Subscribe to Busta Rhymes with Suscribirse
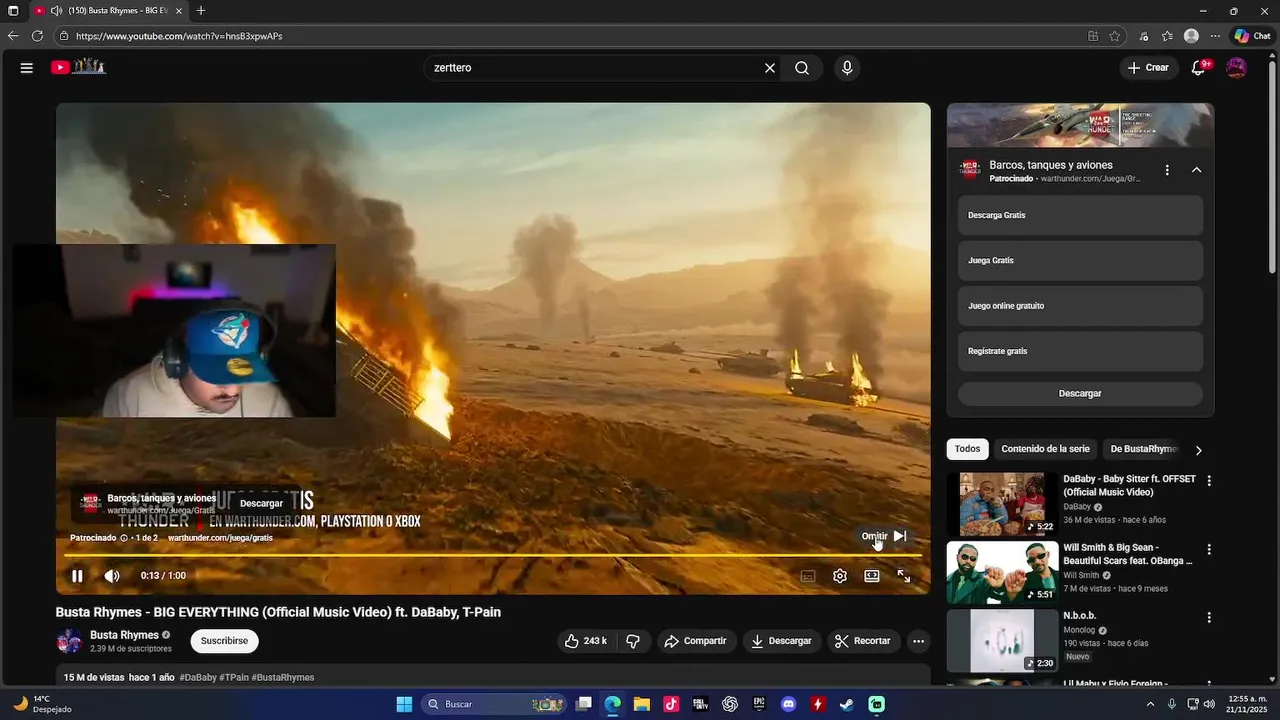The height and width of the screenshot is (720, 1280). 224,641
